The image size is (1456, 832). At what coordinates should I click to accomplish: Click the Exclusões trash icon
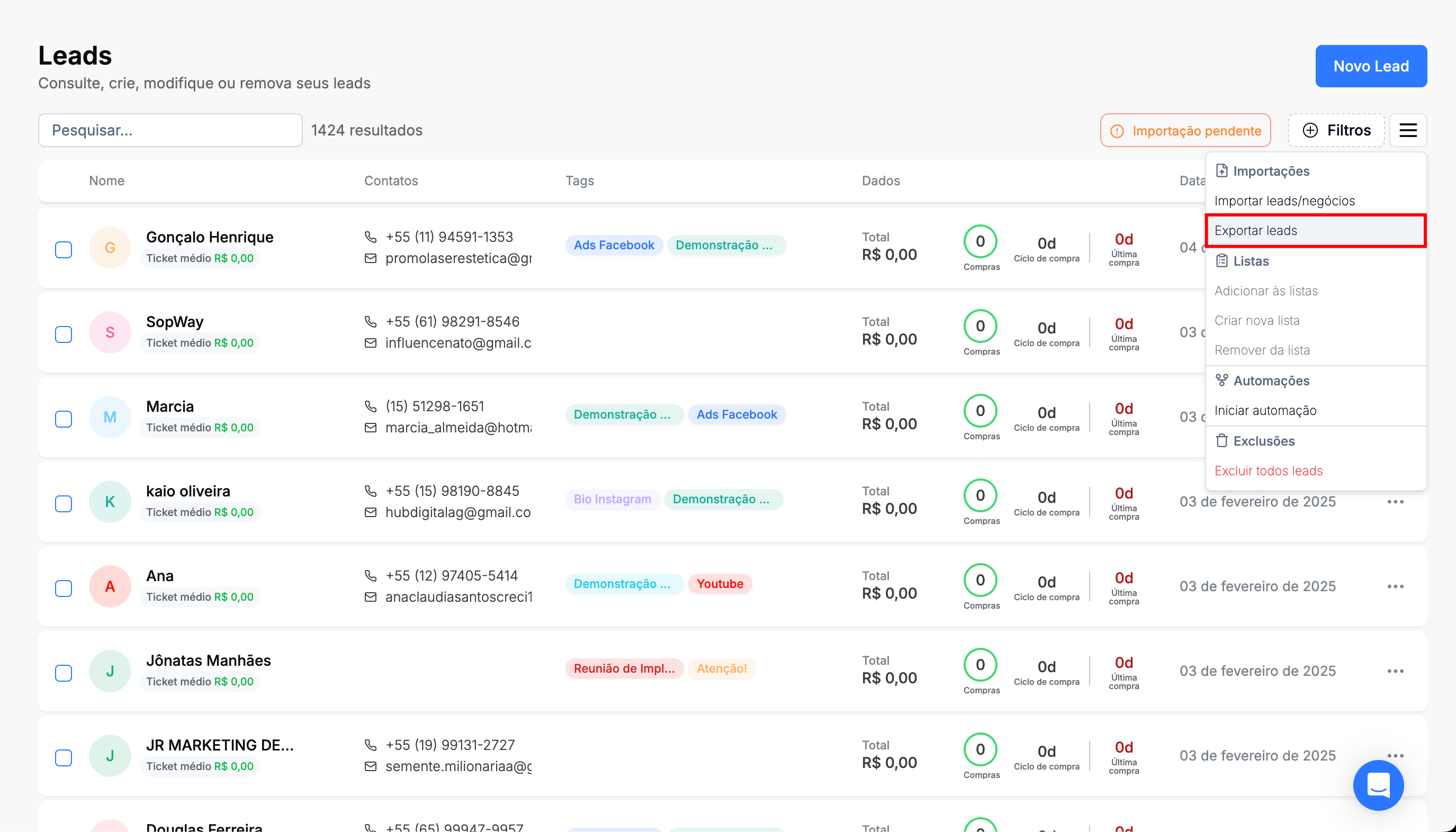pos(1221,441)
